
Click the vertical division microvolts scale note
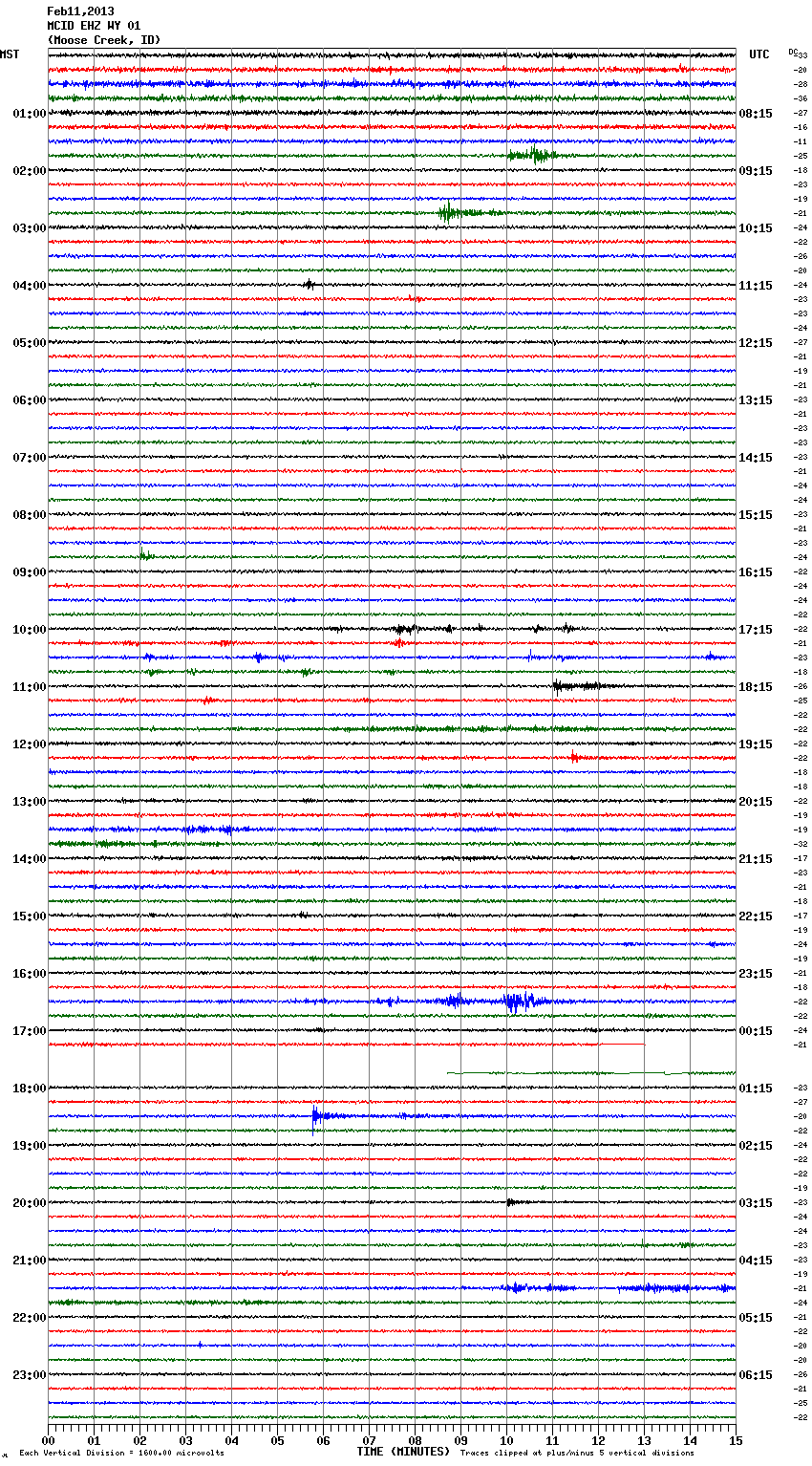[121, 1454]
